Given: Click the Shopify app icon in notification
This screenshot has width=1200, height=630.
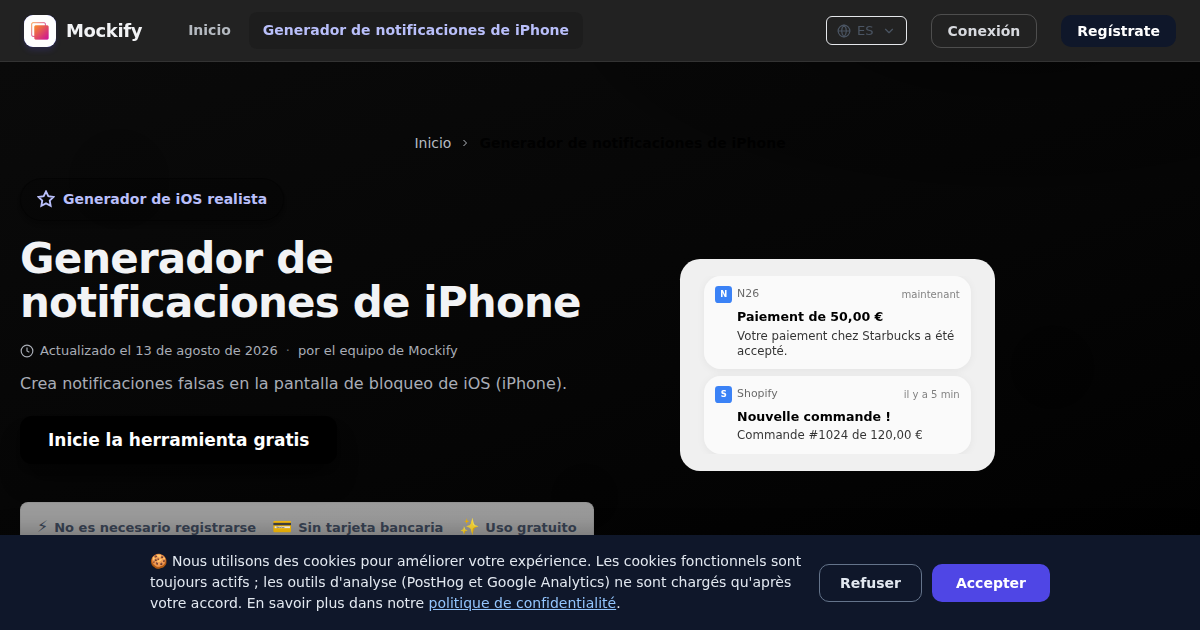Looking at the screenshot, I should (x=723, y=394).
